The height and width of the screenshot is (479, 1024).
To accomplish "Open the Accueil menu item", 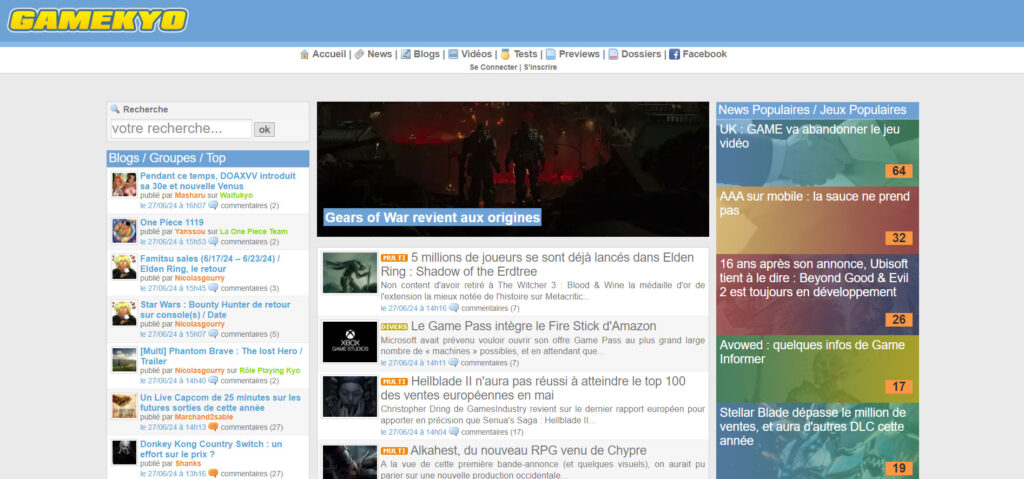I will point(329,54).
